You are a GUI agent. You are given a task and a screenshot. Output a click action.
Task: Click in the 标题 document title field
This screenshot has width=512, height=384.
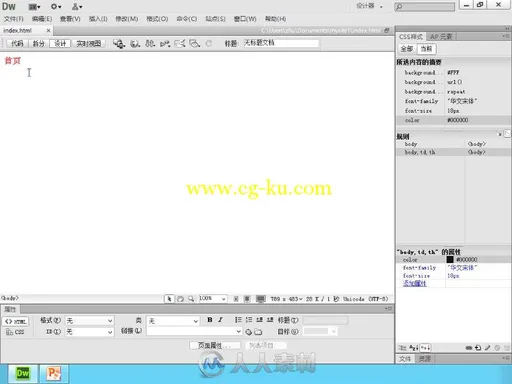[281, 43]
